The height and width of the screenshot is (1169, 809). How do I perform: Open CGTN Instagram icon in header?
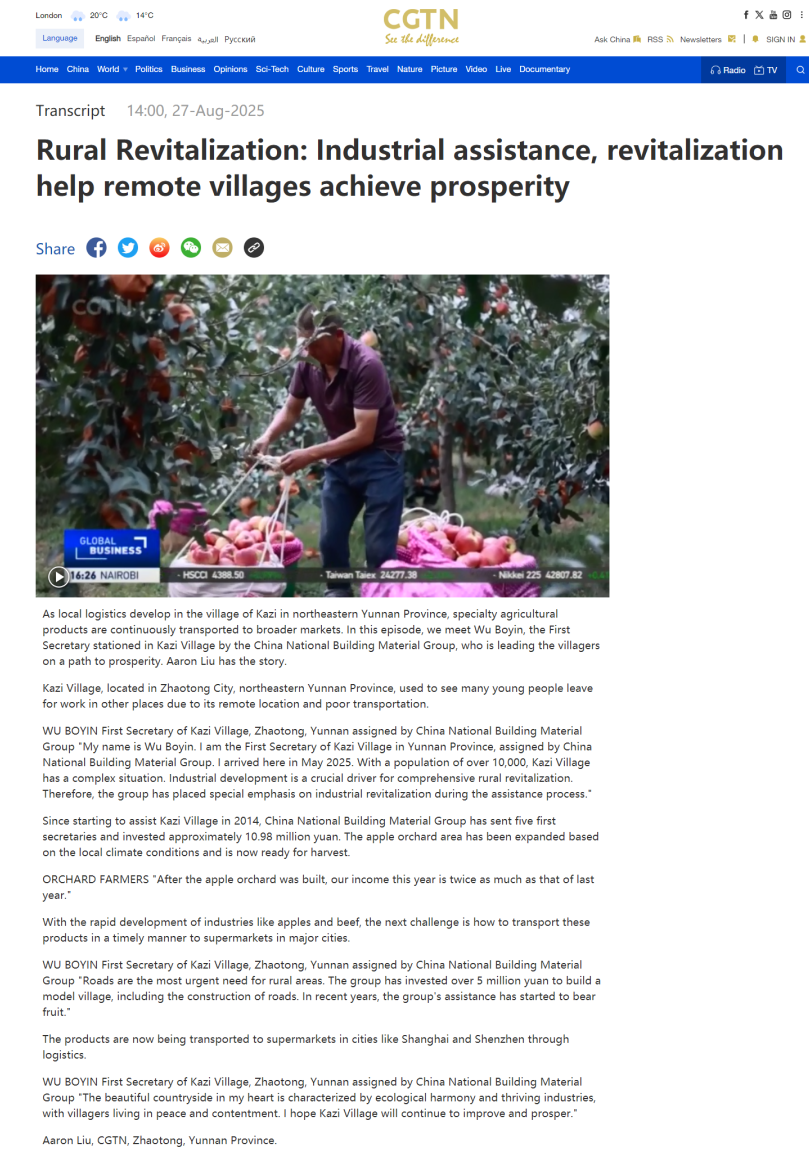[x=787, y=15]
